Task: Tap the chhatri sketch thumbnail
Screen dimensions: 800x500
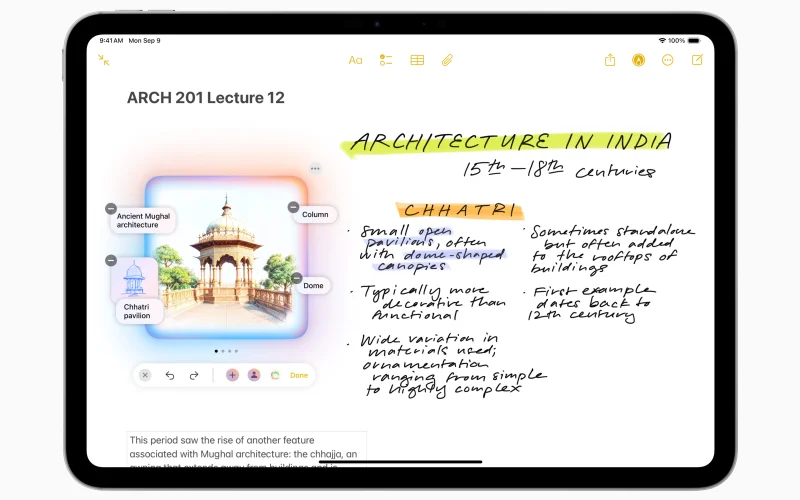Action: click(x=134, y=279)
